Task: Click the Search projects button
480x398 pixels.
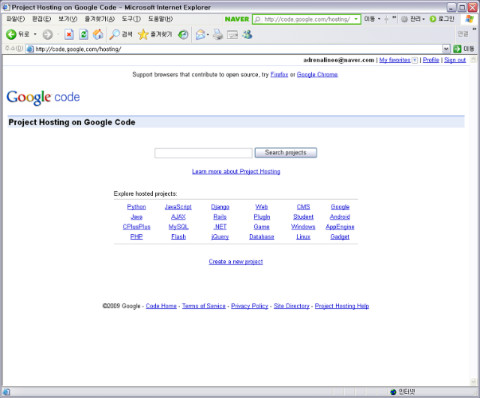Action: [x=286, y=153]
